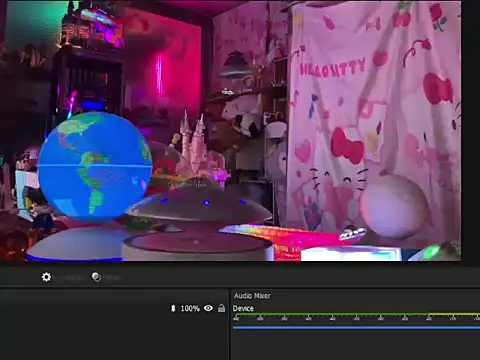Select the Audio Mixer panel title
Screen dimensions: 480x360
(x=252, y=296)
